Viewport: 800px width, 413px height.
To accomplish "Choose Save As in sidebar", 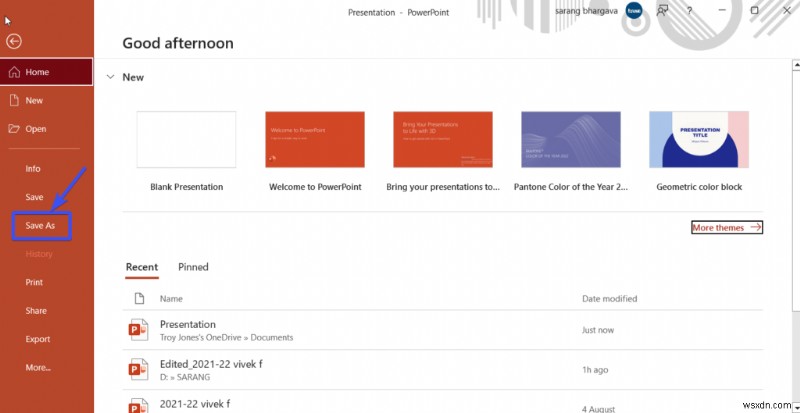I will coord(40,225).
